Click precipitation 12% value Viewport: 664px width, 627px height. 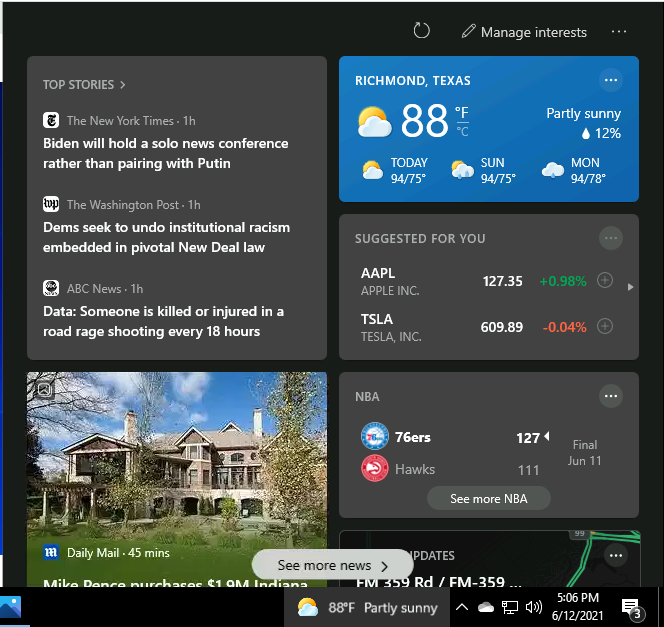601,133
